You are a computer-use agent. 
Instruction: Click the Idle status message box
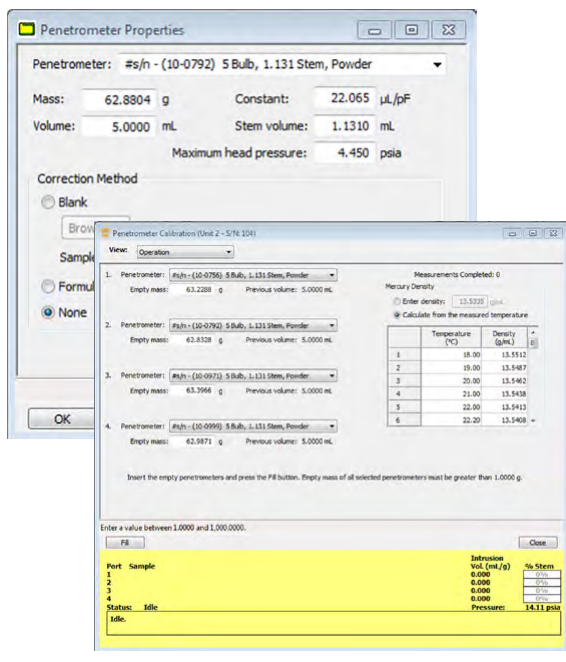(334, 624)
